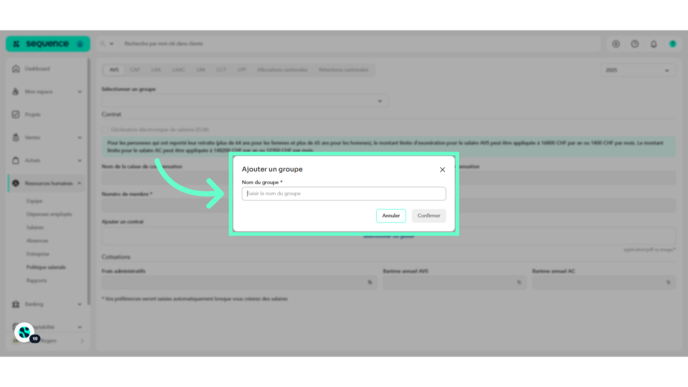Switch to the LAA tab

pos(156,70)
